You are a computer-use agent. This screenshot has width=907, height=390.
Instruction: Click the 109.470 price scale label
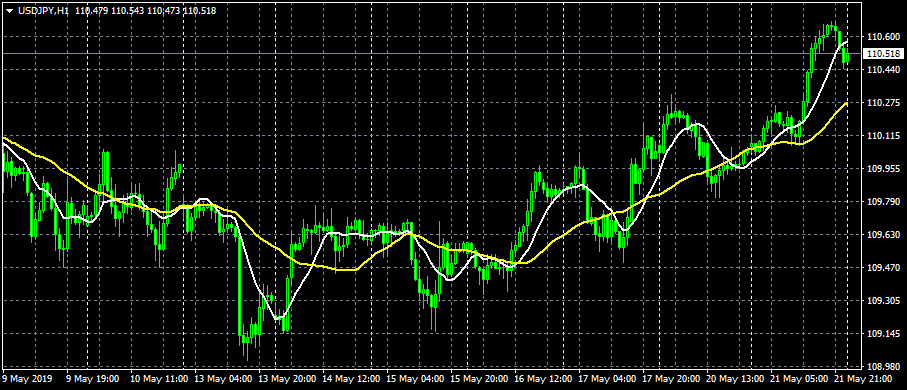(x=882, y=268)
